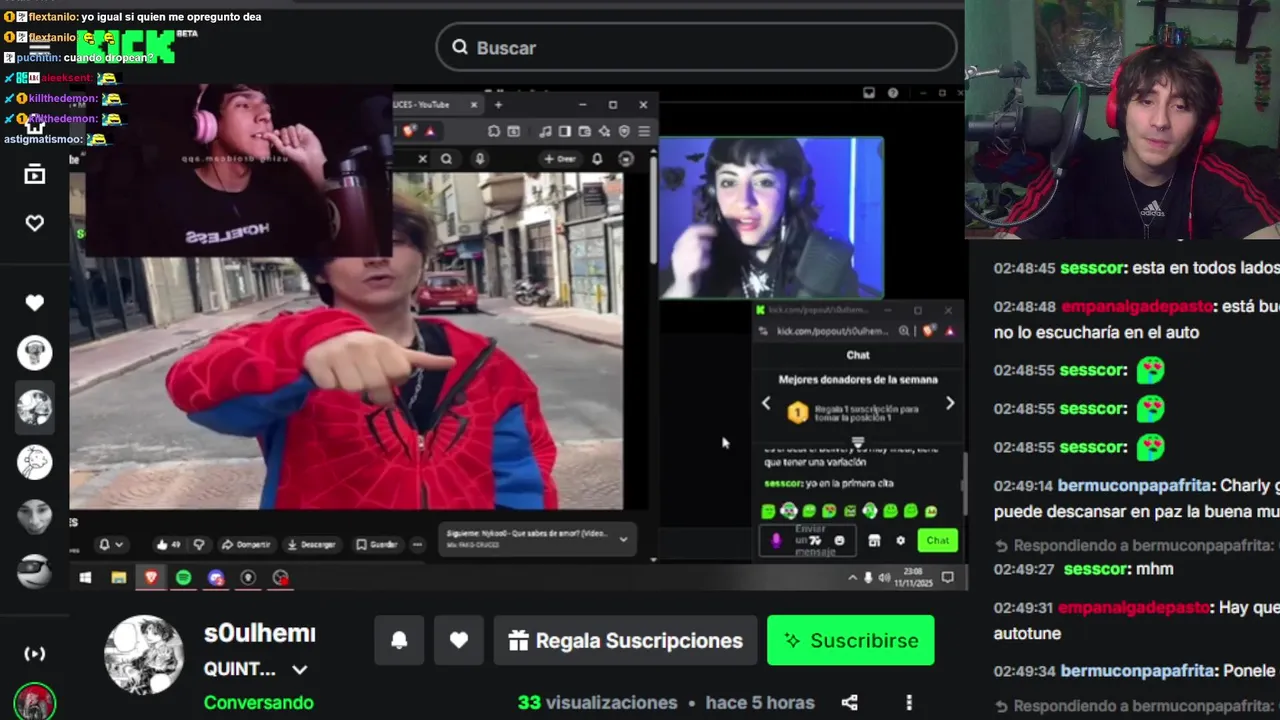This screenshot has width=1280, height=720.
Task: Click the Kick search field
Action: [x=696, y=47]
